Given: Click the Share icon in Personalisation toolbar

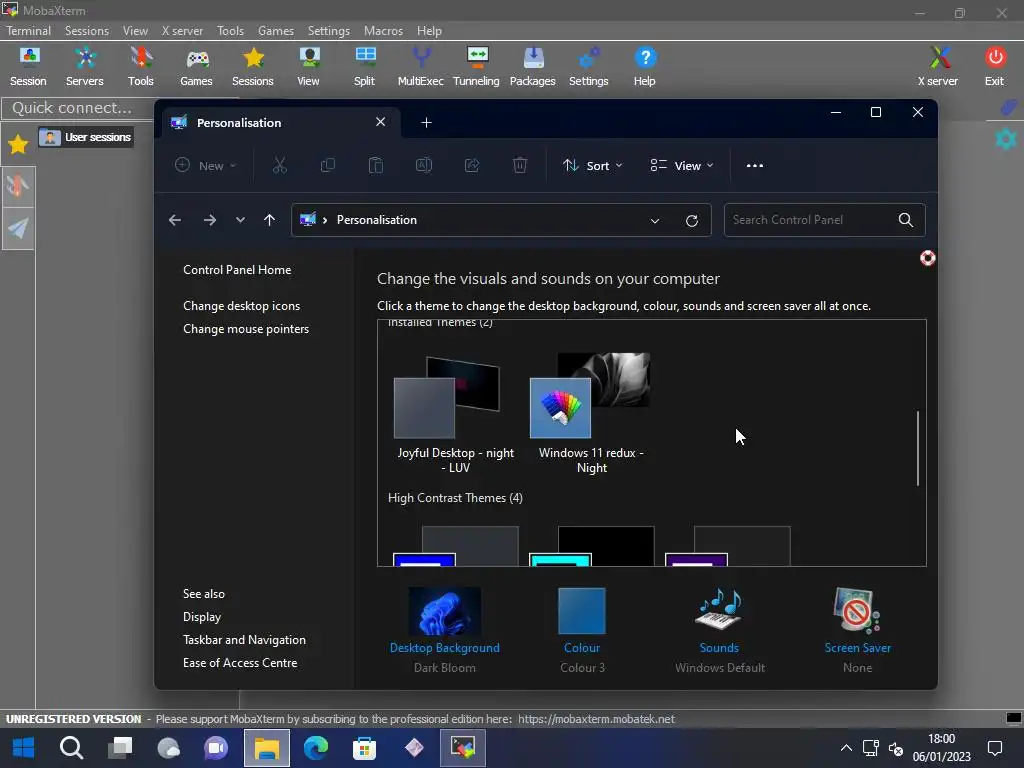Looking at the screenshot, I should coord(472,165).
